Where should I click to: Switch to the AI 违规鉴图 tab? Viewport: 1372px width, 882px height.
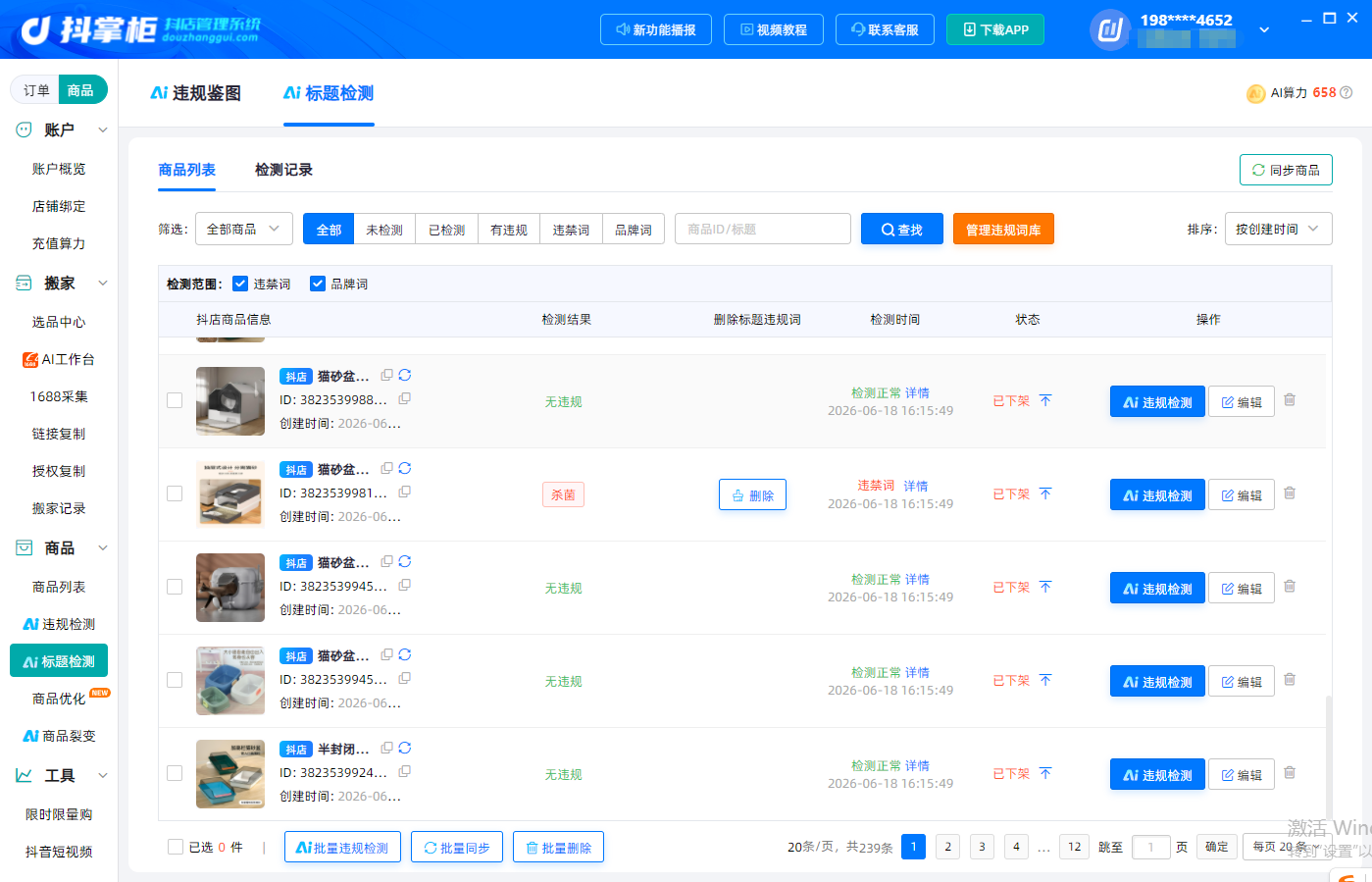click(x=196, y=93)
